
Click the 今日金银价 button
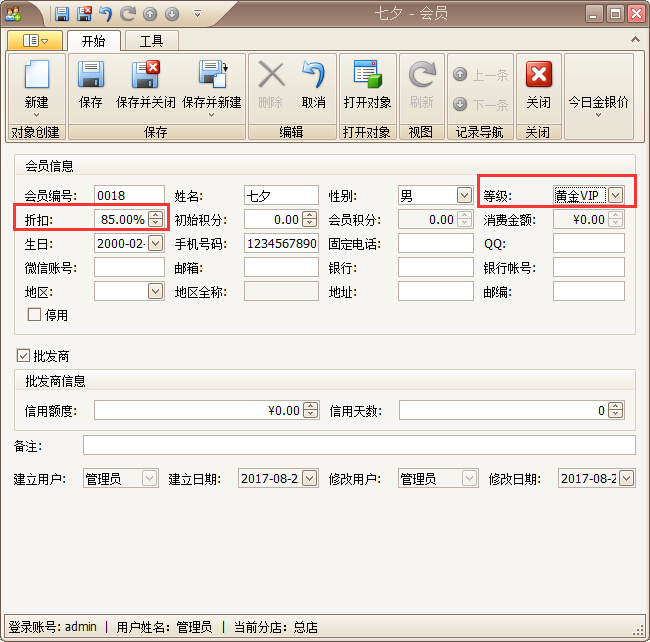pyautogui.click(x=598, y=102)
